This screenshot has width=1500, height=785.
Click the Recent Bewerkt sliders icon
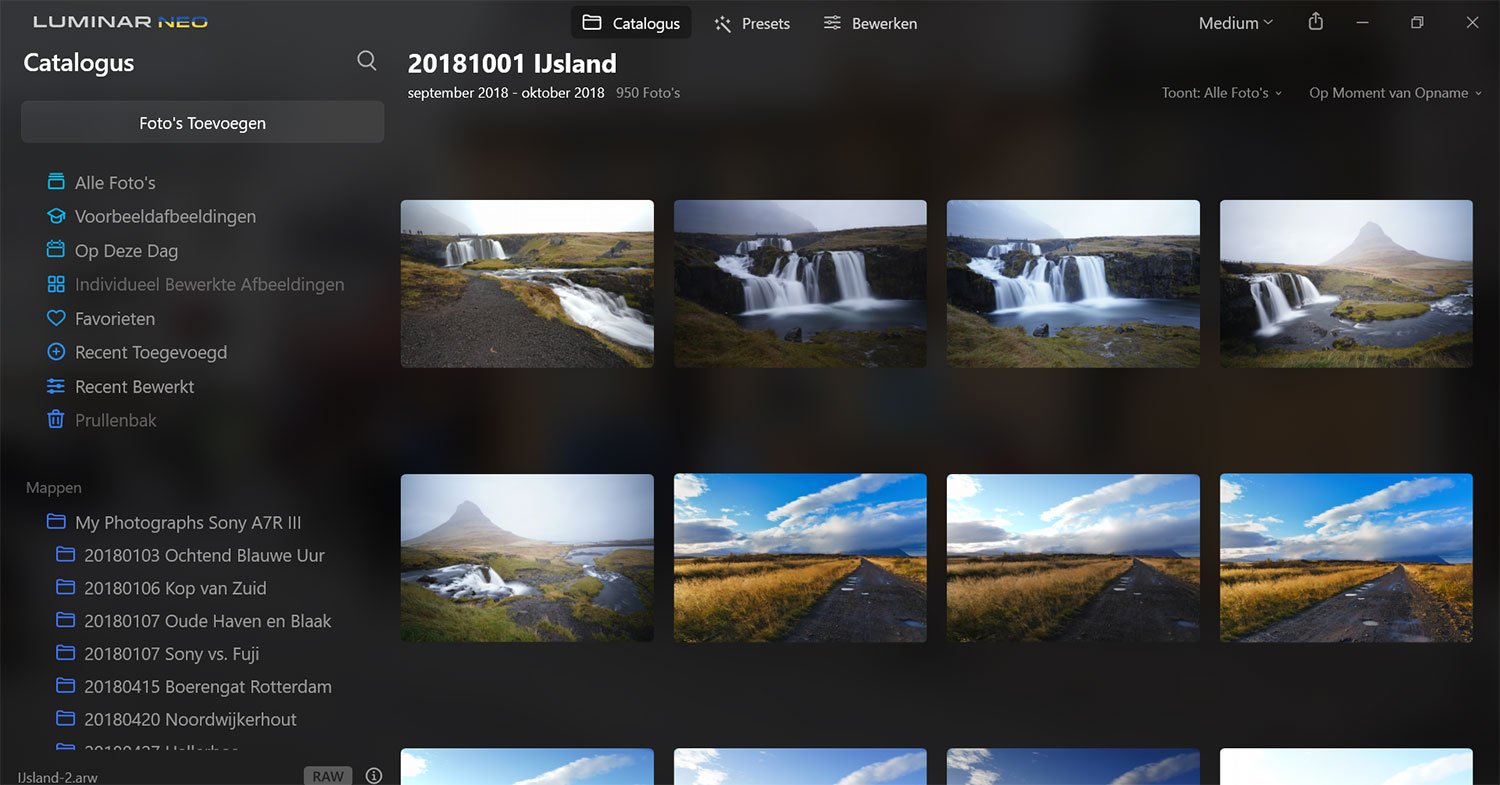click(56, 386)
